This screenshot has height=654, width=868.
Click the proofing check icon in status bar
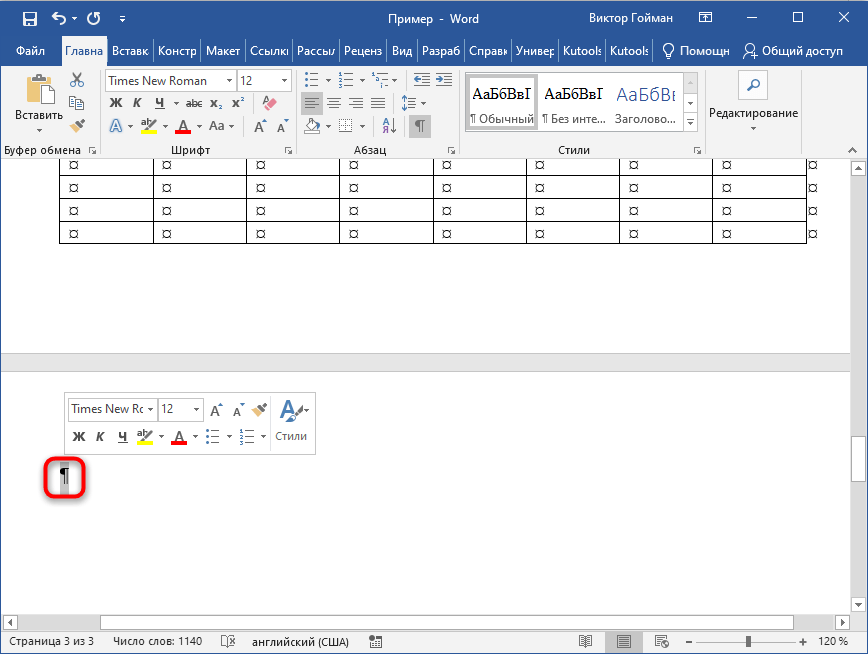228,641
